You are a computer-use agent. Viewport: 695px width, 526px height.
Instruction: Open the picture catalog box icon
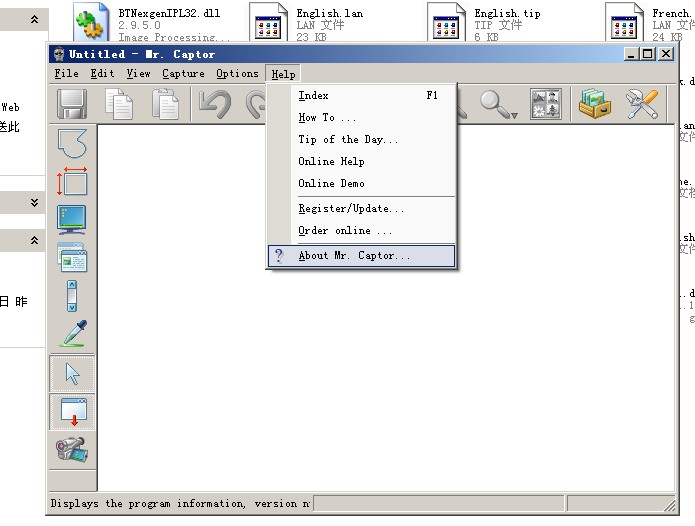pyautogui.click(x=594, y=104)
